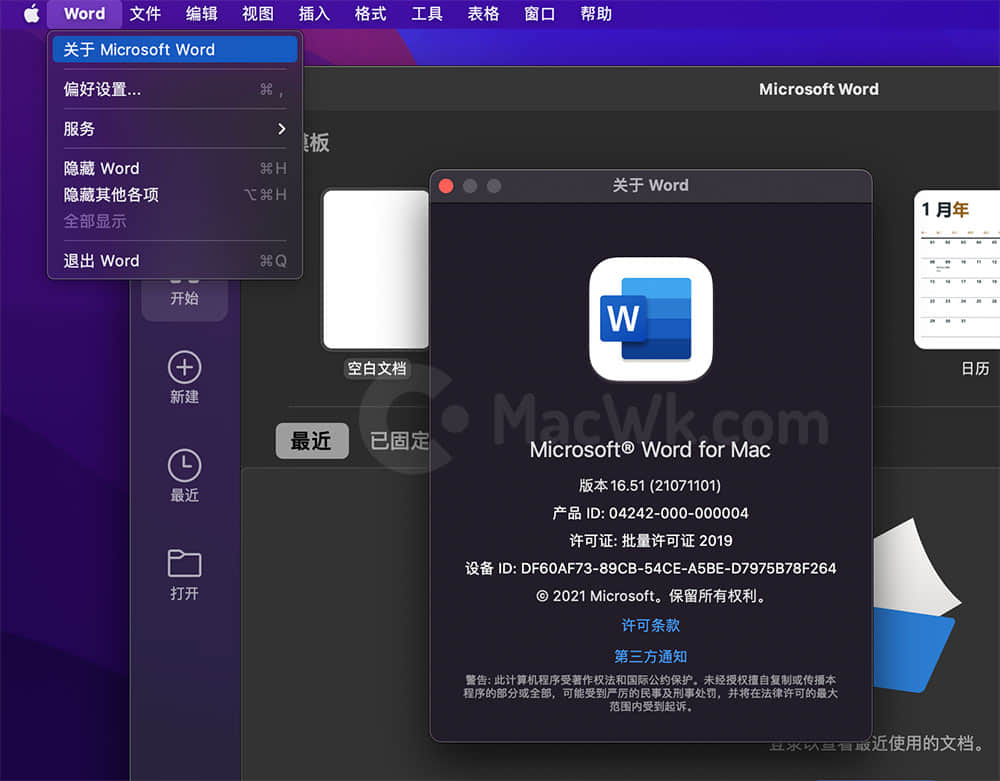Choose 退出 Word in the menu

[175, 261]
